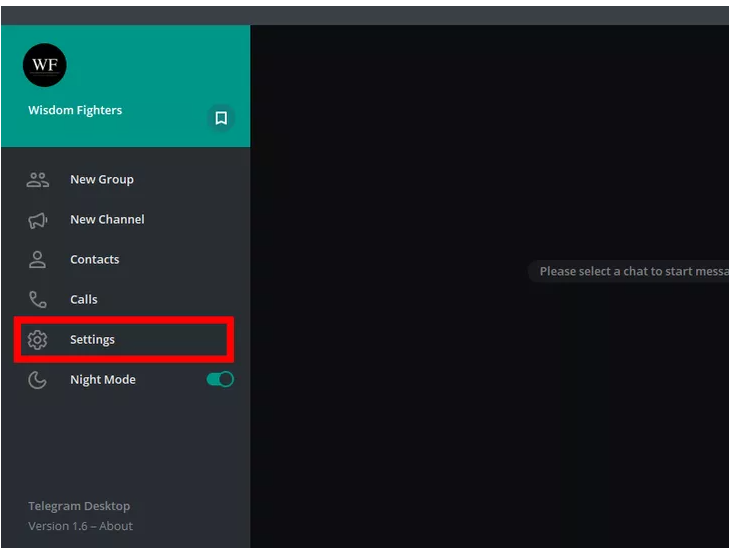Image resolution: width=729 pixels, height=548 pixels.
Task: Click the two-people icon beside New Group
Action: (38, 180)
